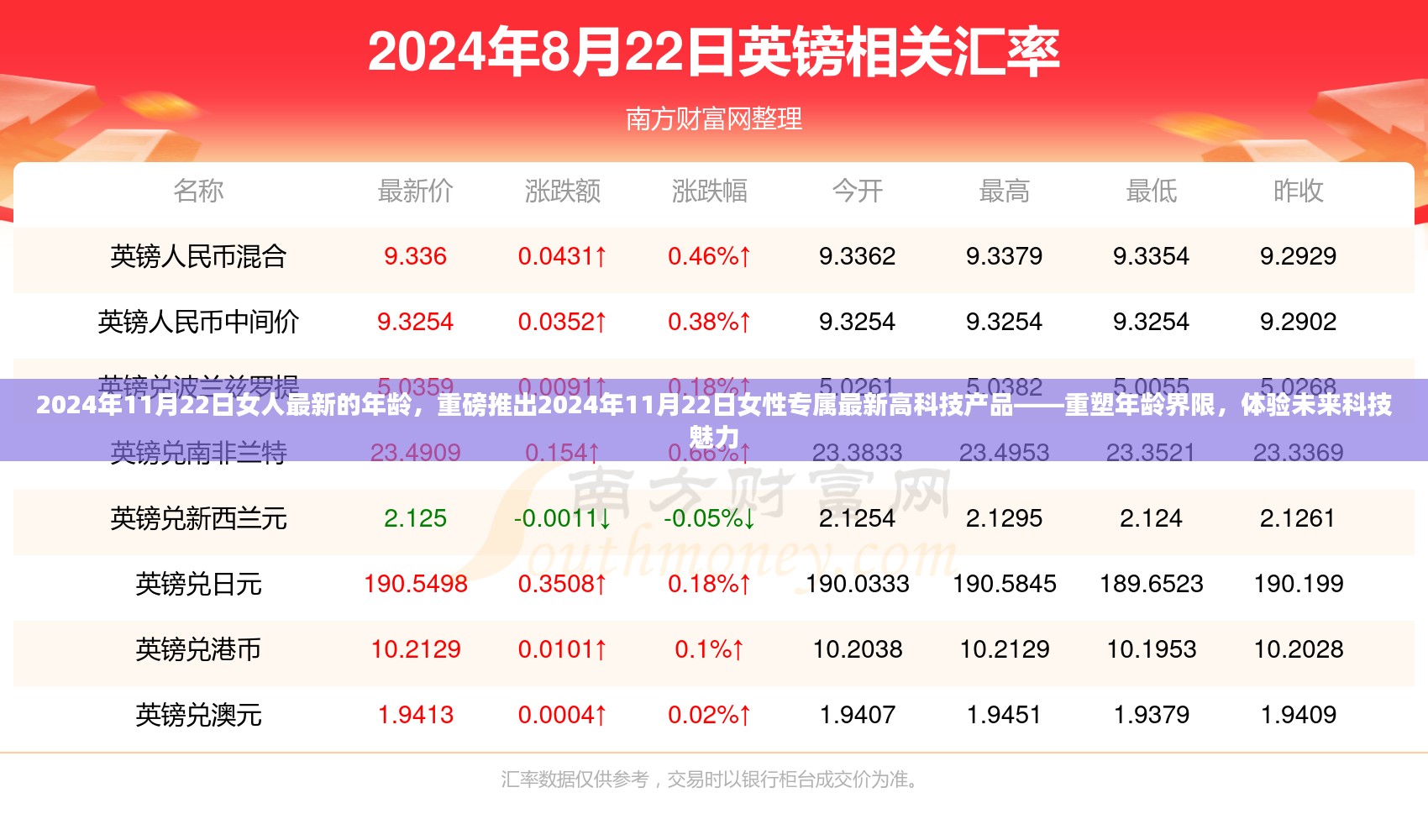Viewport: 1428px width, 840px height.
Task: Click opening value 10.2038
Action: pyautogui.click(x=857, y=649)
